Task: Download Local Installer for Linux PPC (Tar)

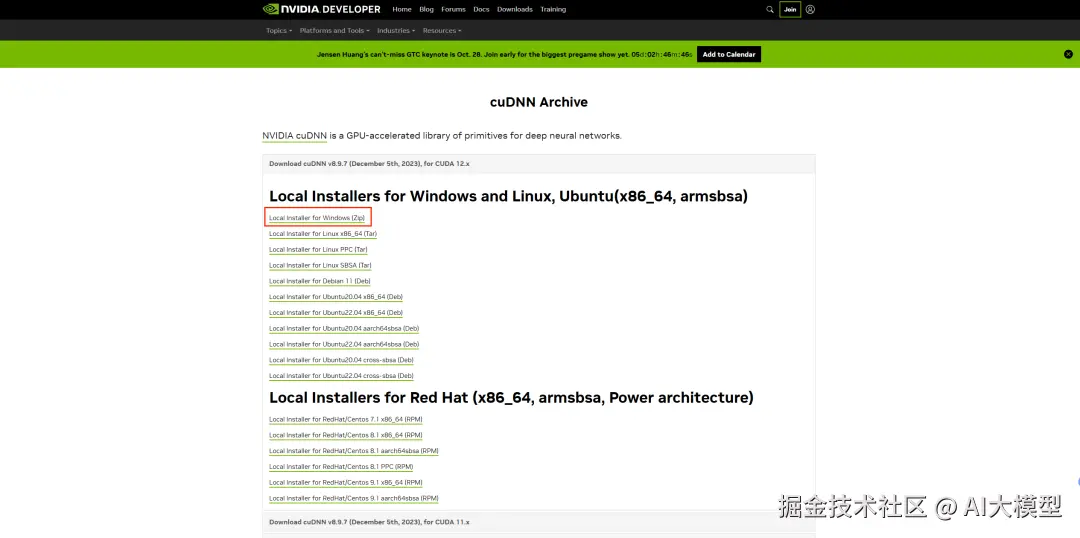Action: point(318,249)
